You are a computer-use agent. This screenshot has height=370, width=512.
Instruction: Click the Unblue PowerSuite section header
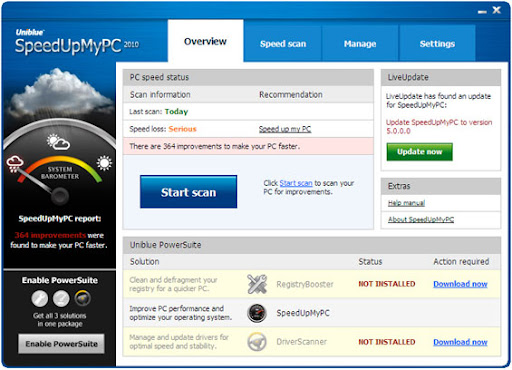coord(312,245)
